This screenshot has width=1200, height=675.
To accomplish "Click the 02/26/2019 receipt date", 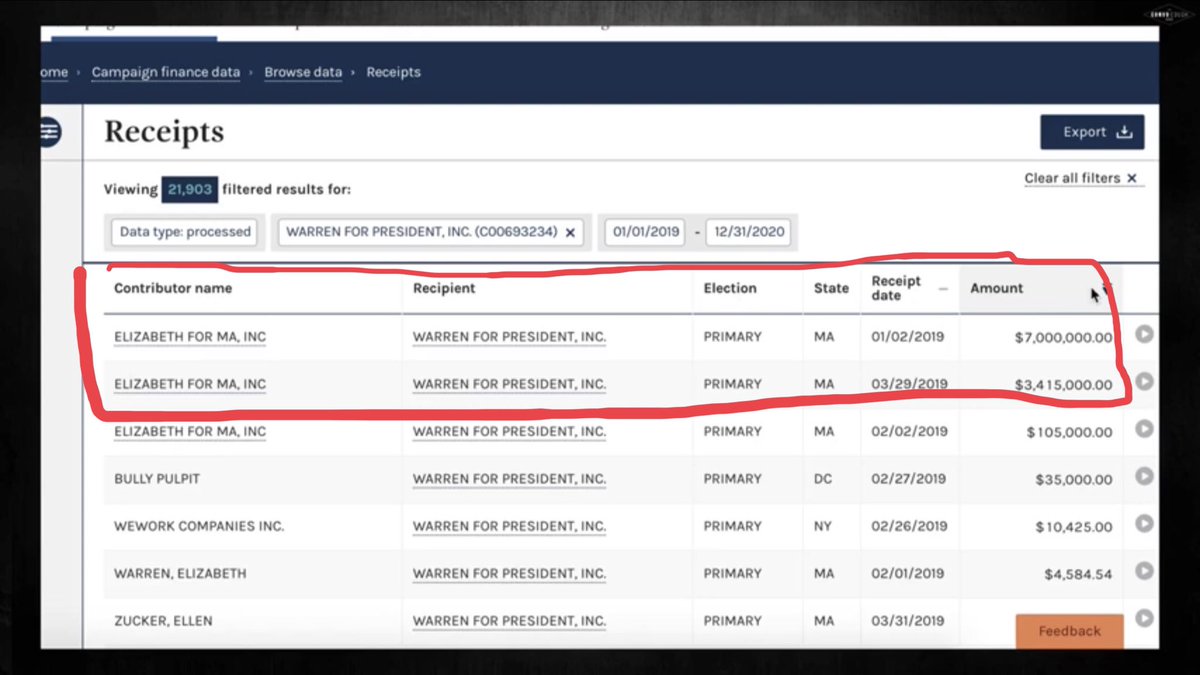I will point(909,526).
